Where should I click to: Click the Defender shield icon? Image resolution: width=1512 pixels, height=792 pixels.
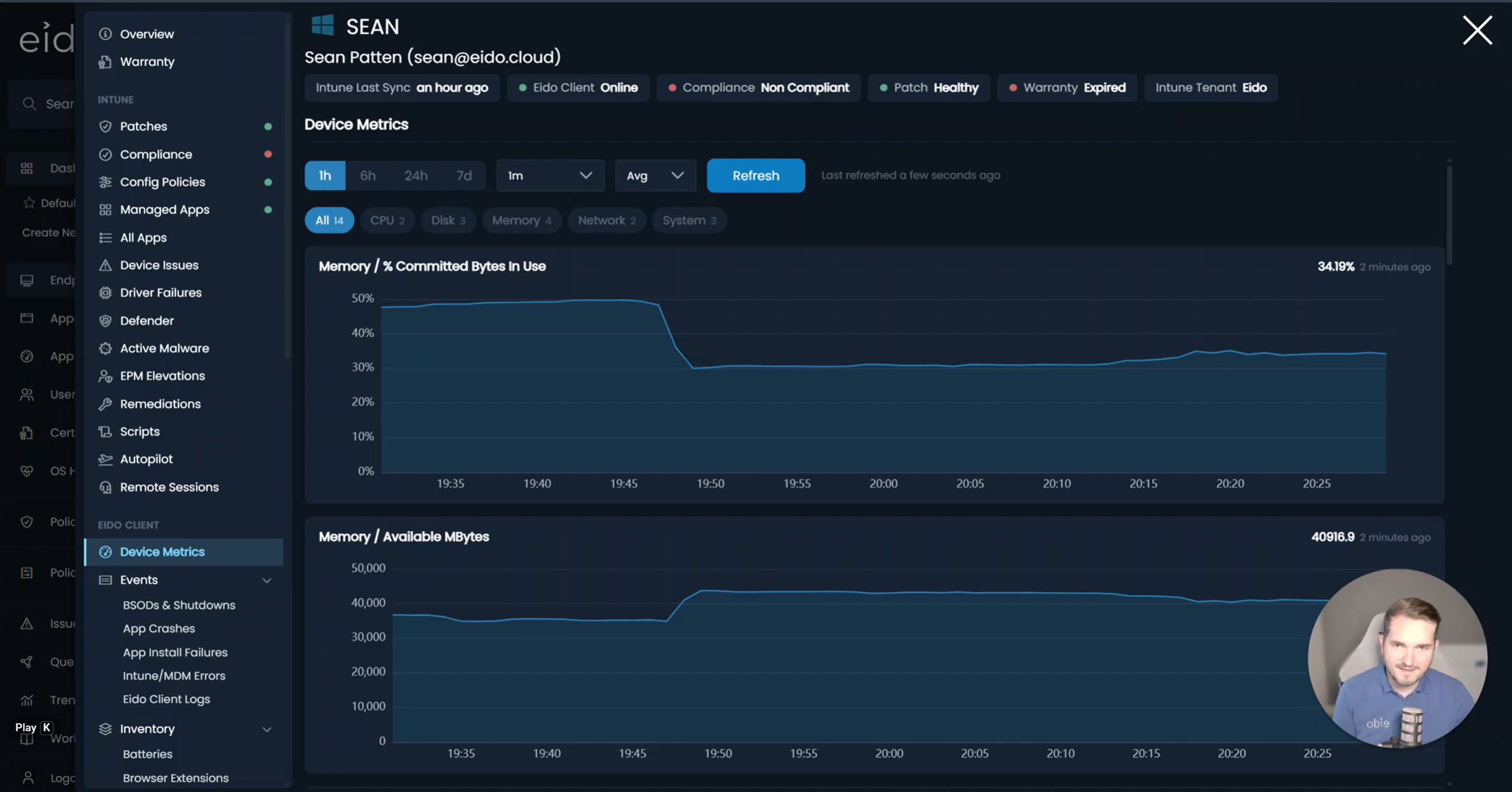(105, 320)
